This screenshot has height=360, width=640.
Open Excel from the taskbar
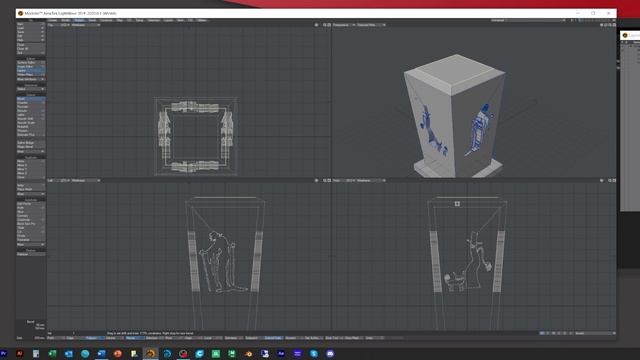click(x=52, y=353)
